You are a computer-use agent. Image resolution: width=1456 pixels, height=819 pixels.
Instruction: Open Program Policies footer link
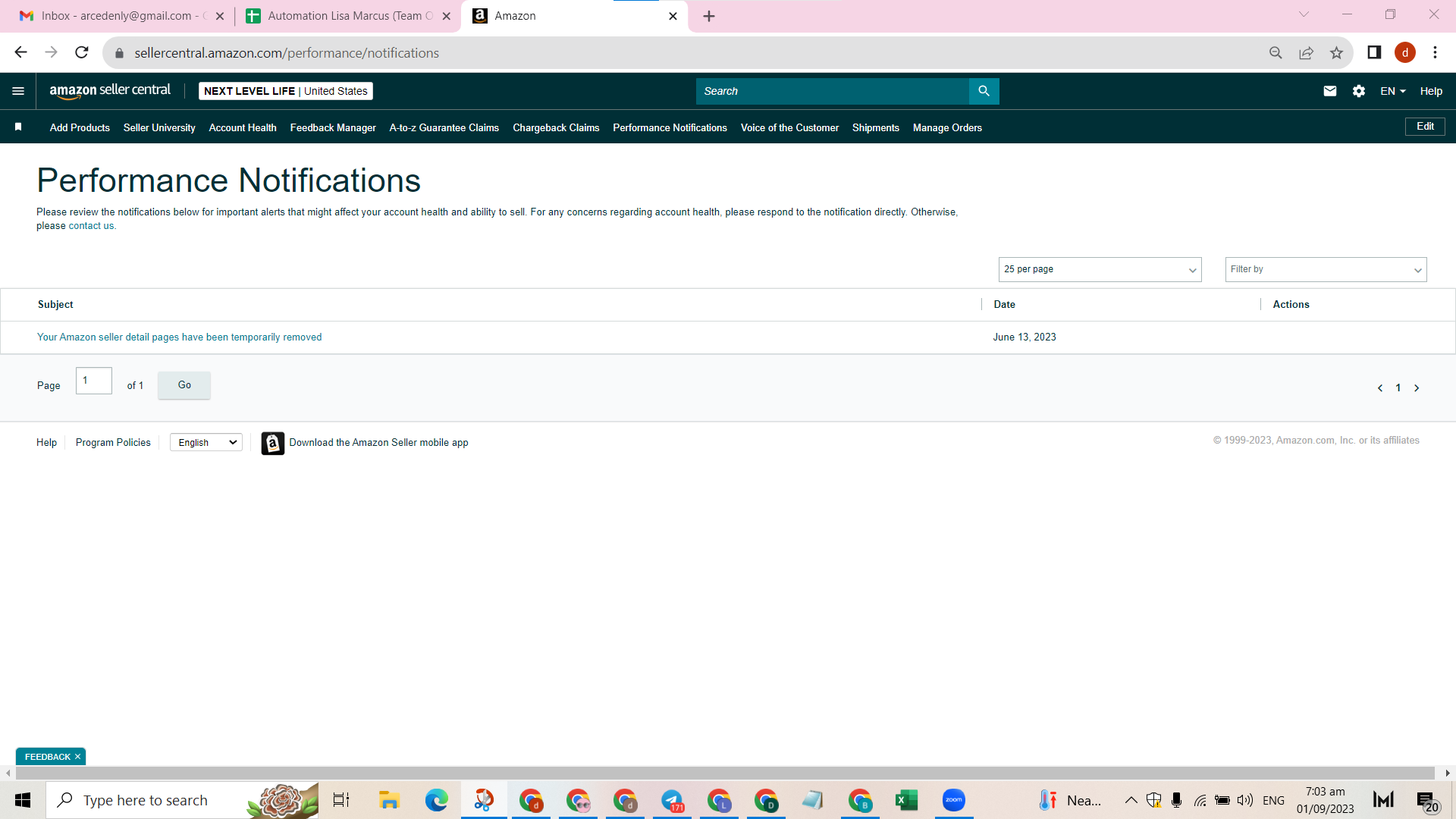tap(113, 443)
